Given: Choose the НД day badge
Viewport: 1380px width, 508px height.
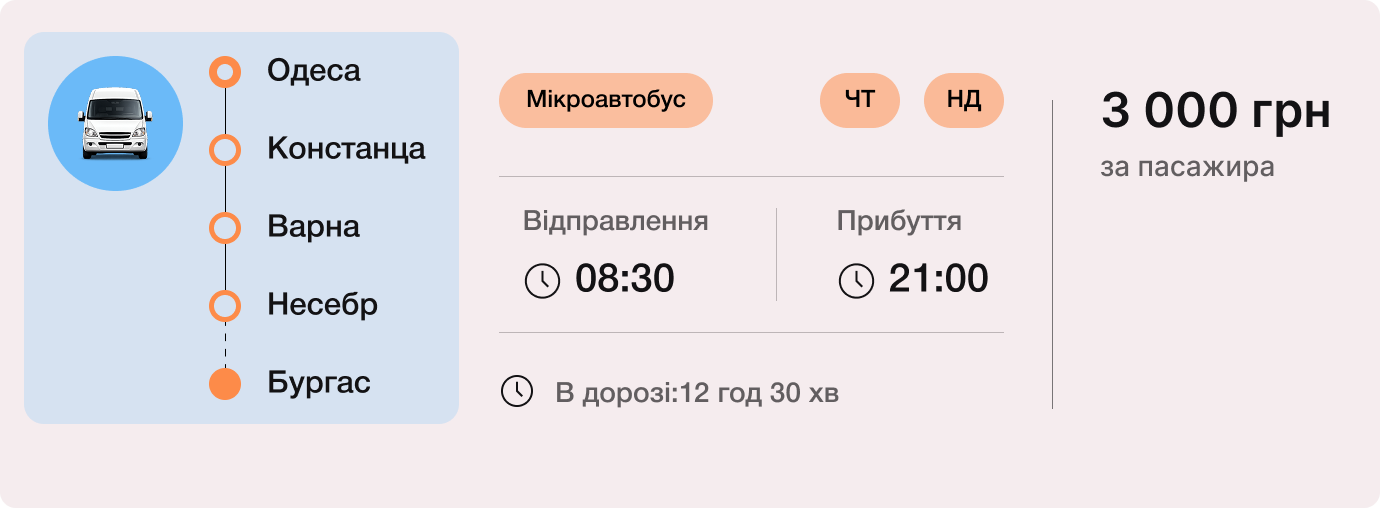Looking at the screenshot, I should tap(964, 100).
